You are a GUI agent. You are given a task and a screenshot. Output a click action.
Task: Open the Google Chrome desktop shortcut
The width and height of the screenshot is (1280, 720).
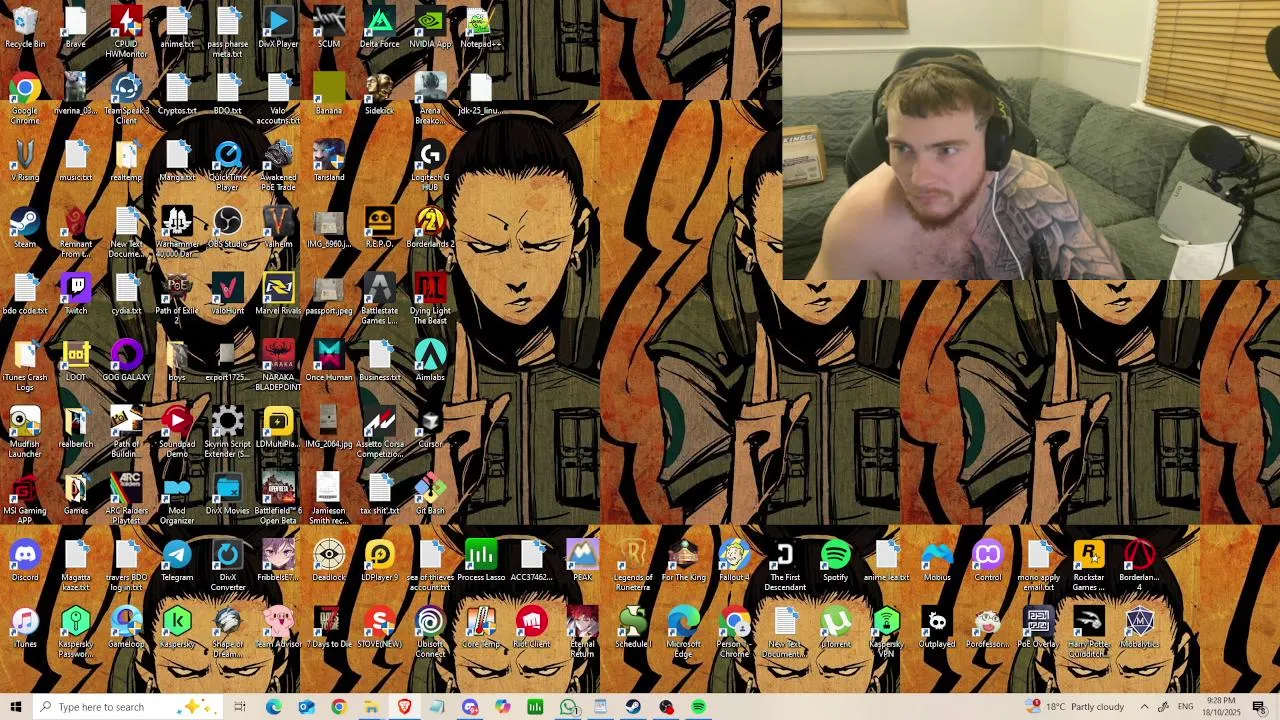(x=25, y=99)
